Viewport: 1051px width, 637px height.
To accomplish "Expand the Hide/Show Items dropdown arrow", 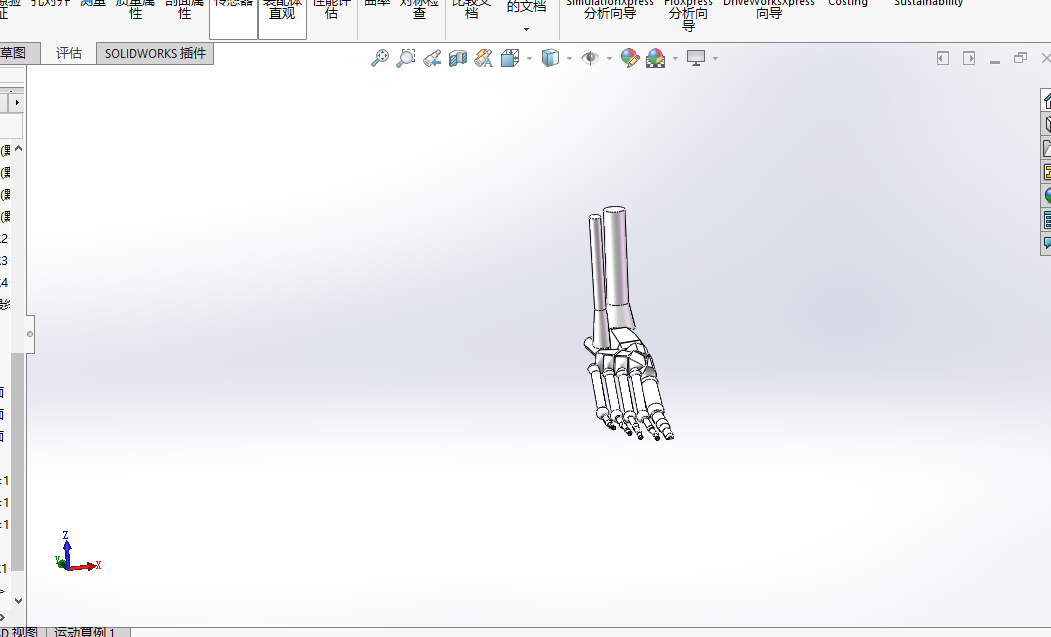I will [609, 59].
